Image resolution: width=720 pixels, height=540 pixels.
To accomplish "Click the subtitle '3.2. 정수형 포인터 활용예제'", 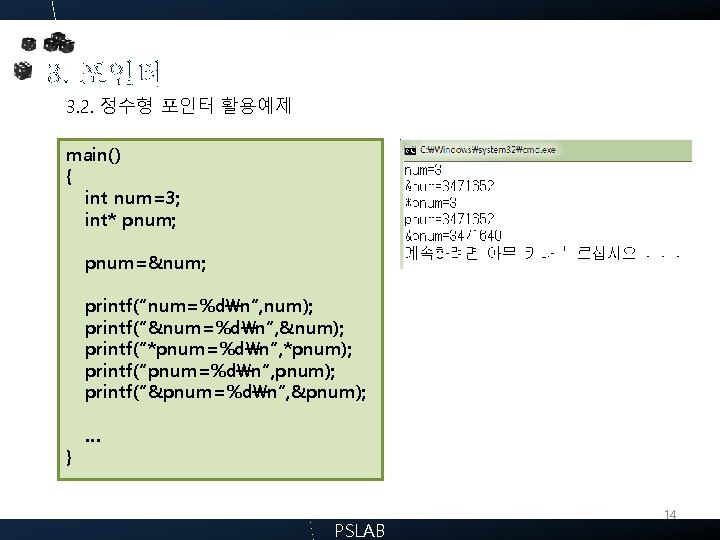I will coord(179,106).
